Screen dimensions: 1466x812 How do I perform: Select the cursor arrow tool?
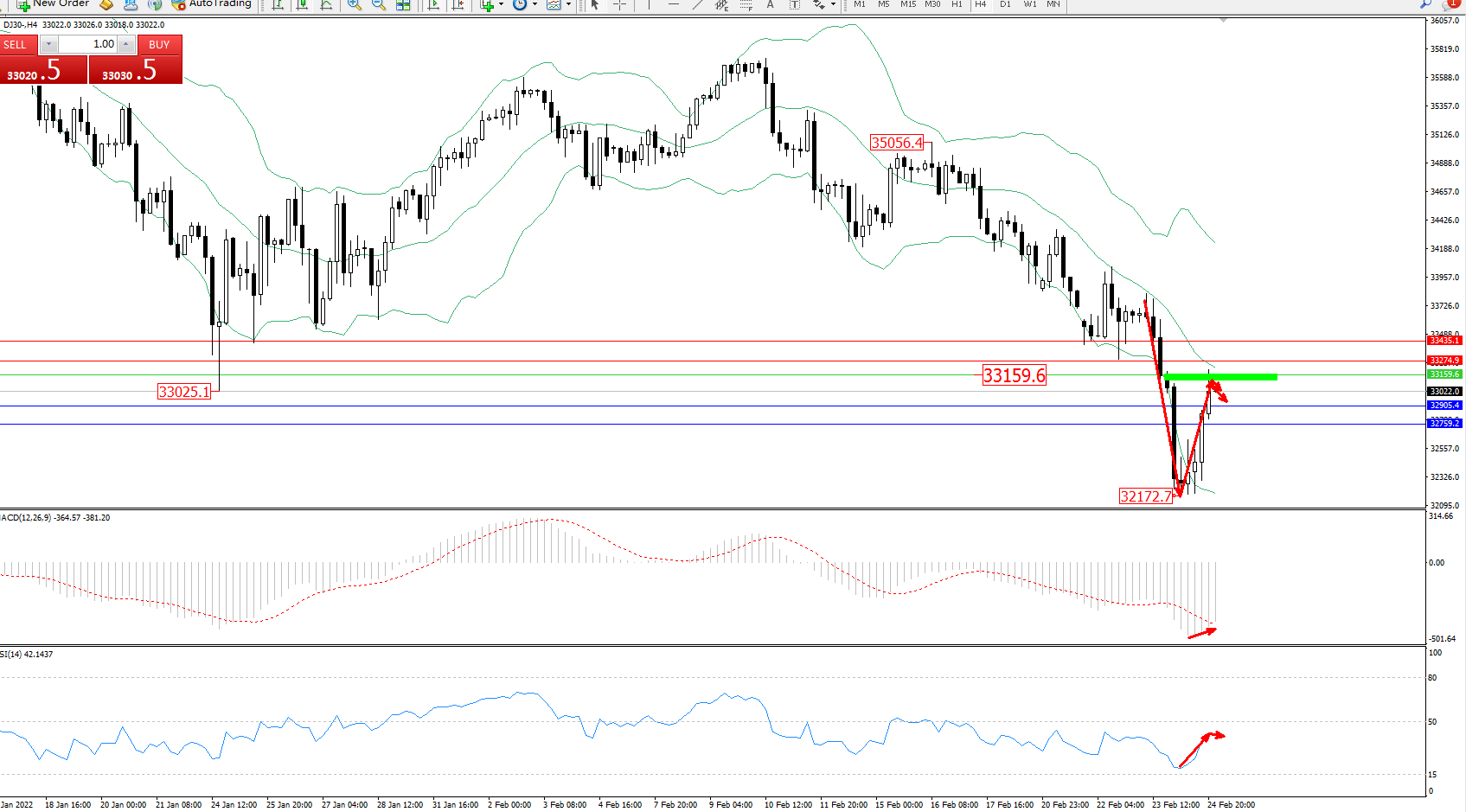click(x=595, y=5)
